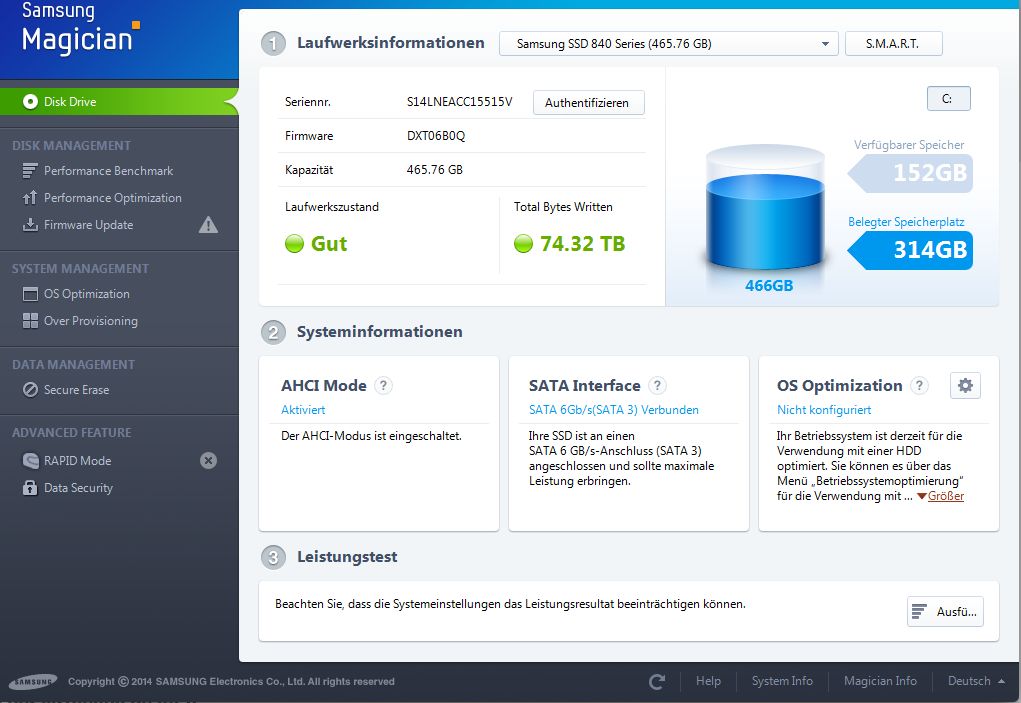Click the capacity value 465.76 GB
Screen dimensions: 1021x703
[434, 170]
